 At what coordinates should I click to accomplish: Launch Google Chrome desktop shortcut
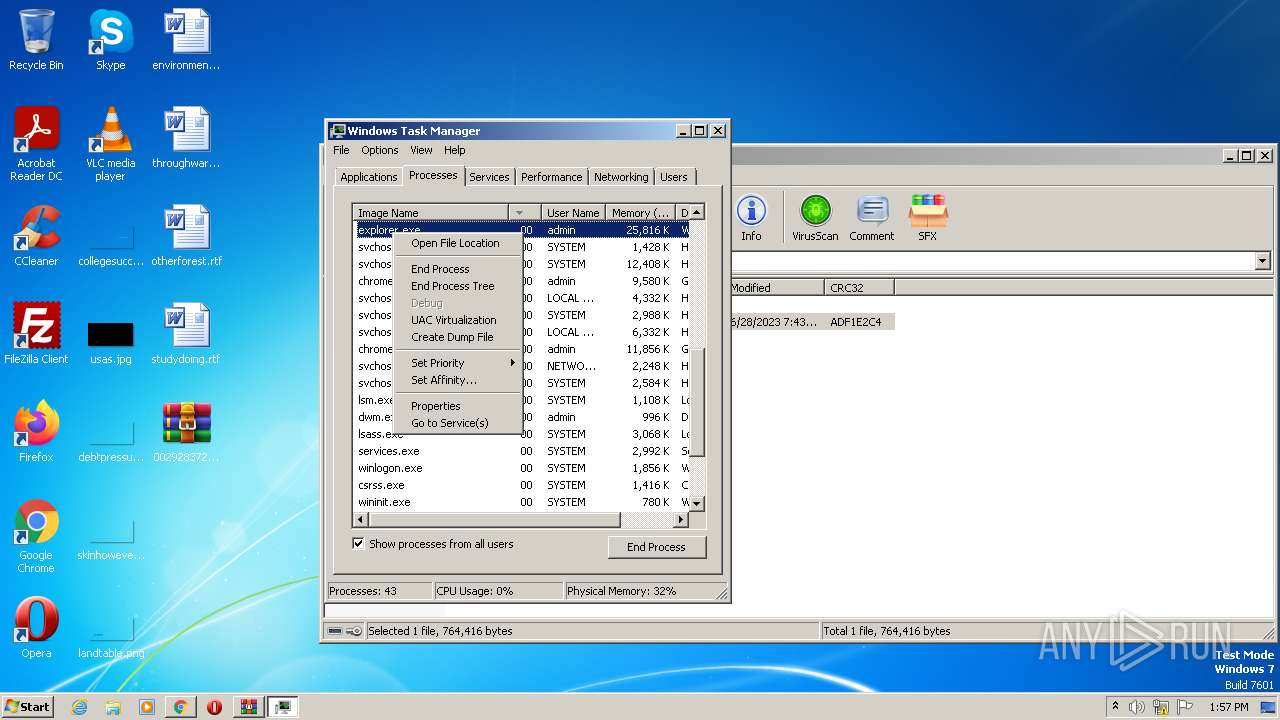pyautogui.click(x=36, y=536)
